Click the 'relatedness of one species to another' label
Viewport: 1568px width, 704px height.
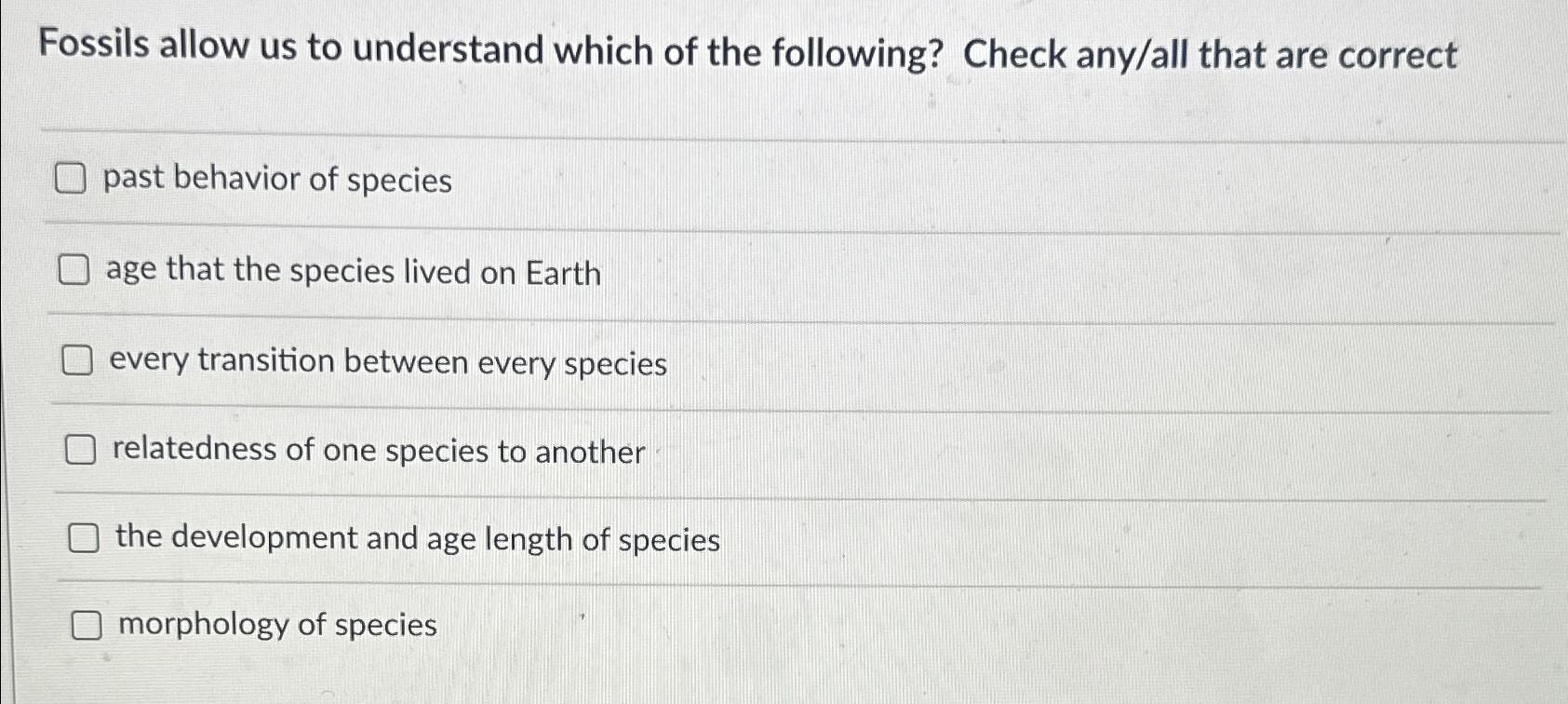377,453
